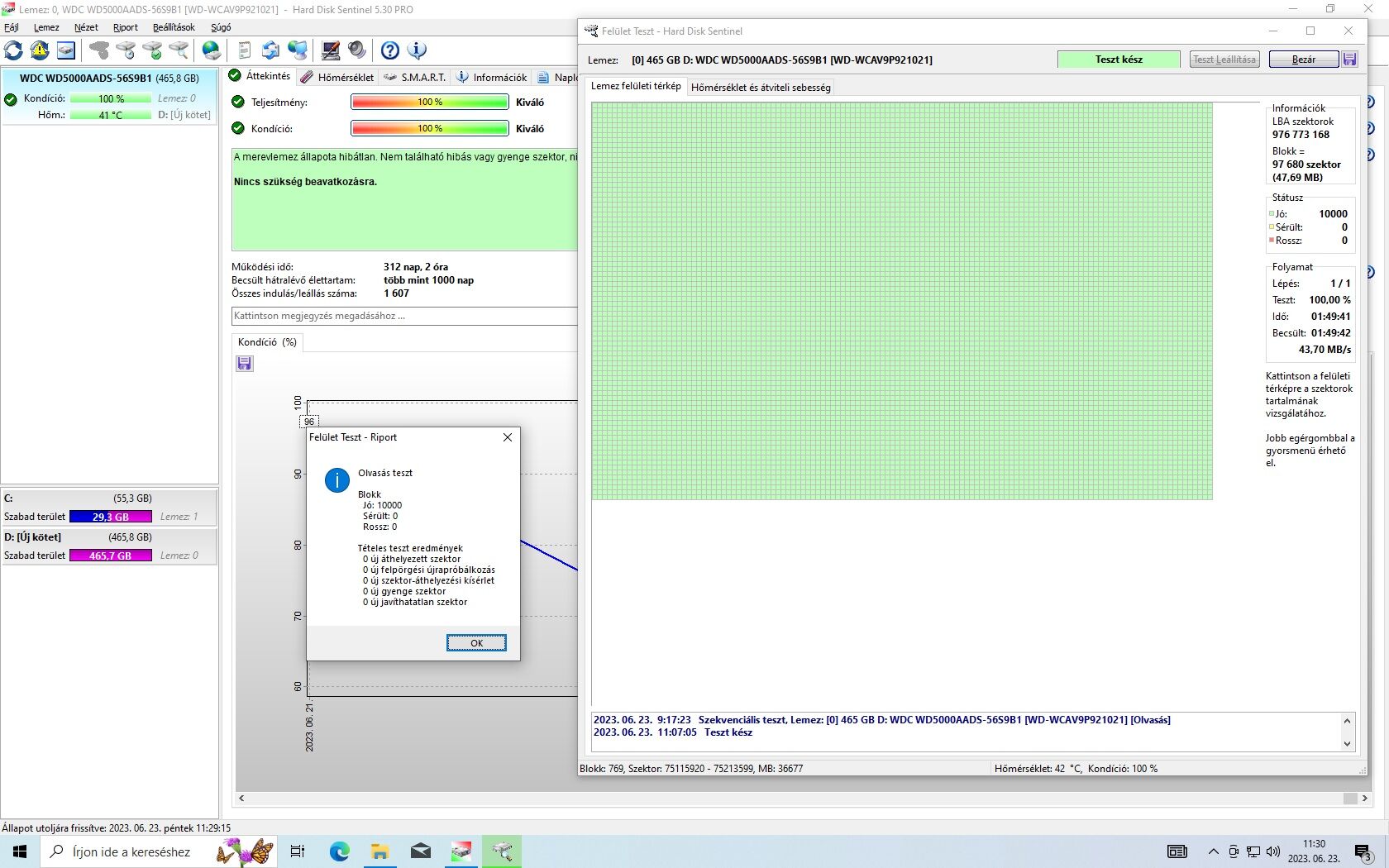
Task: Click the Hőm. 41 °C bar in sidebar
Action: 111,115
